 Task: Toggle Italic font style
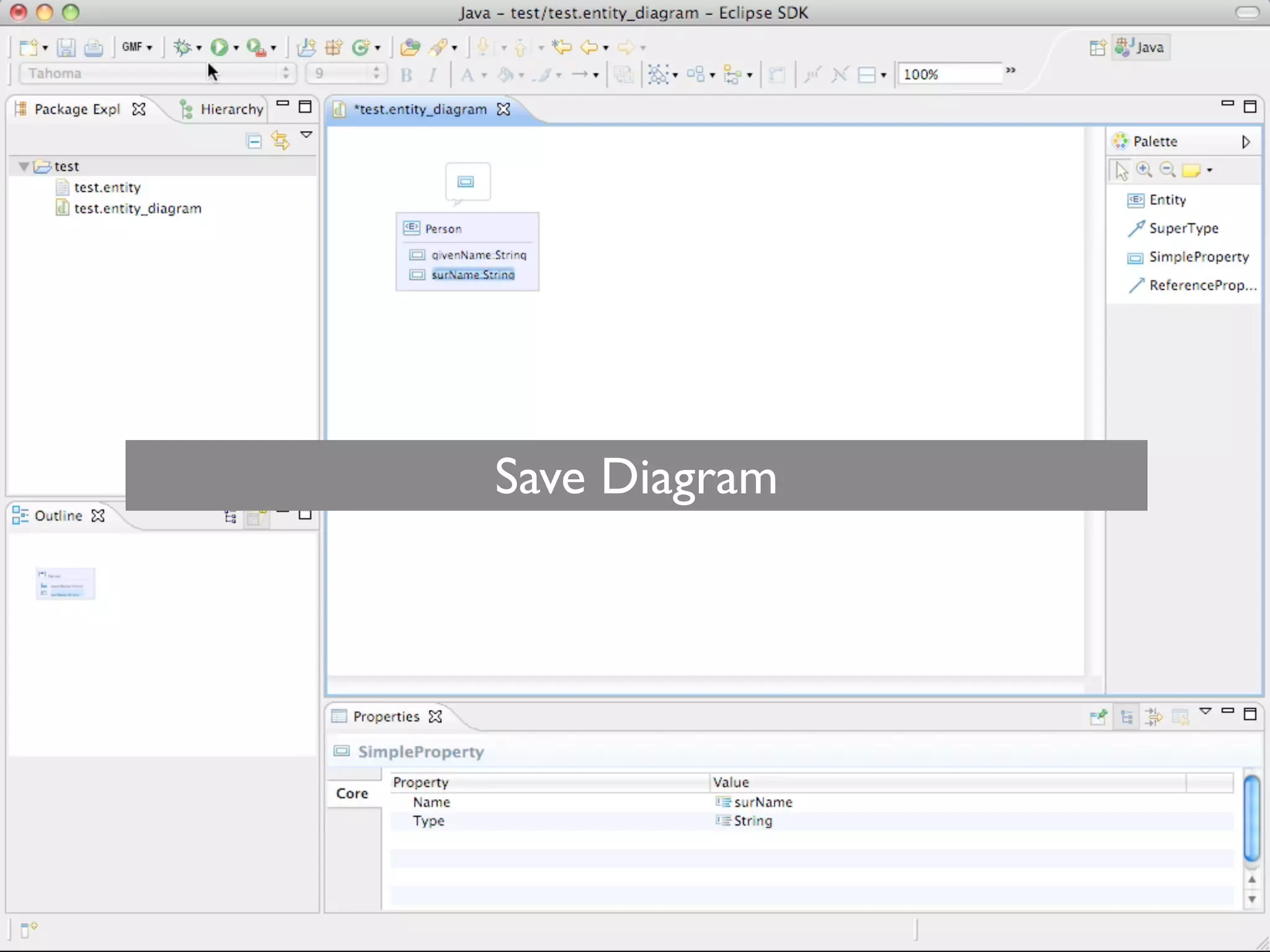coord(432,75)
